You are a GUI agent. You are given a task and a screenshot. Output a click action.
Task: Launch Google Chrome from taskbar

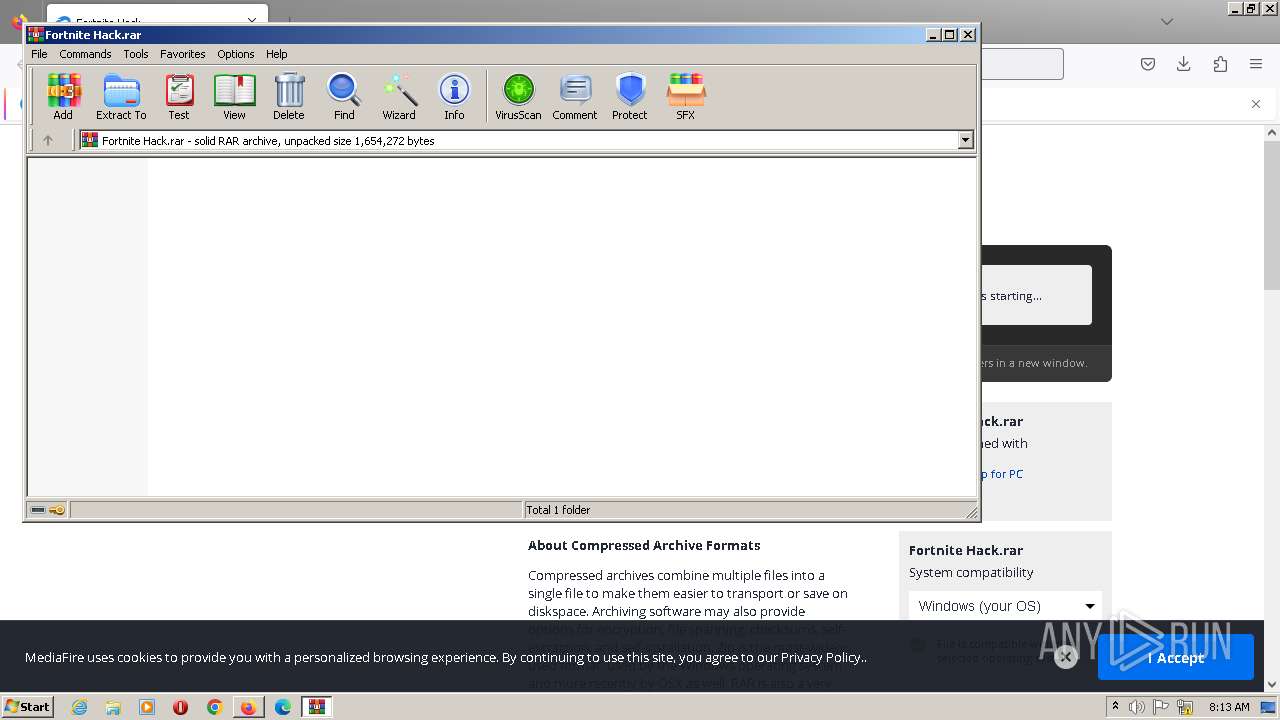click(x=215, y=707)
